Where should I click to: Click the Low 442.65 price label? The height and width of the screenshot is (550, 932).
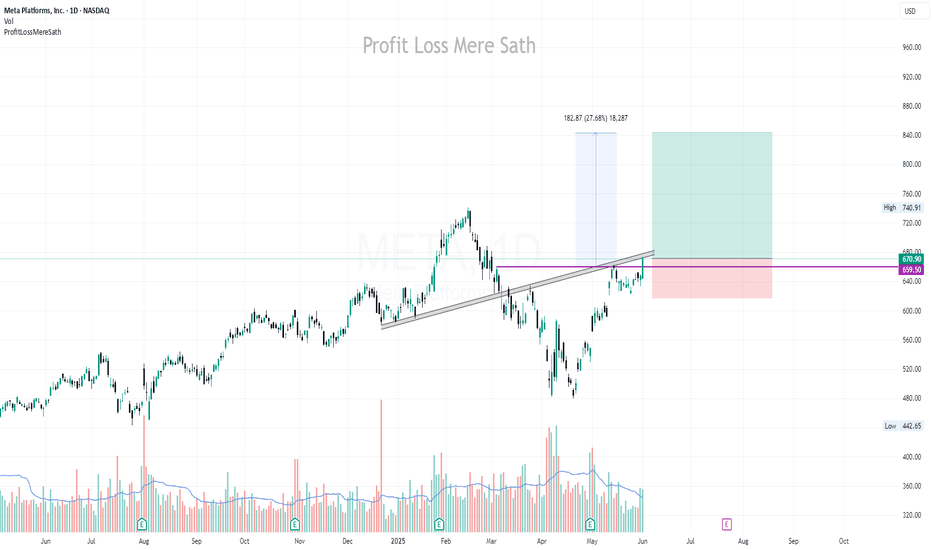point(902,426)
